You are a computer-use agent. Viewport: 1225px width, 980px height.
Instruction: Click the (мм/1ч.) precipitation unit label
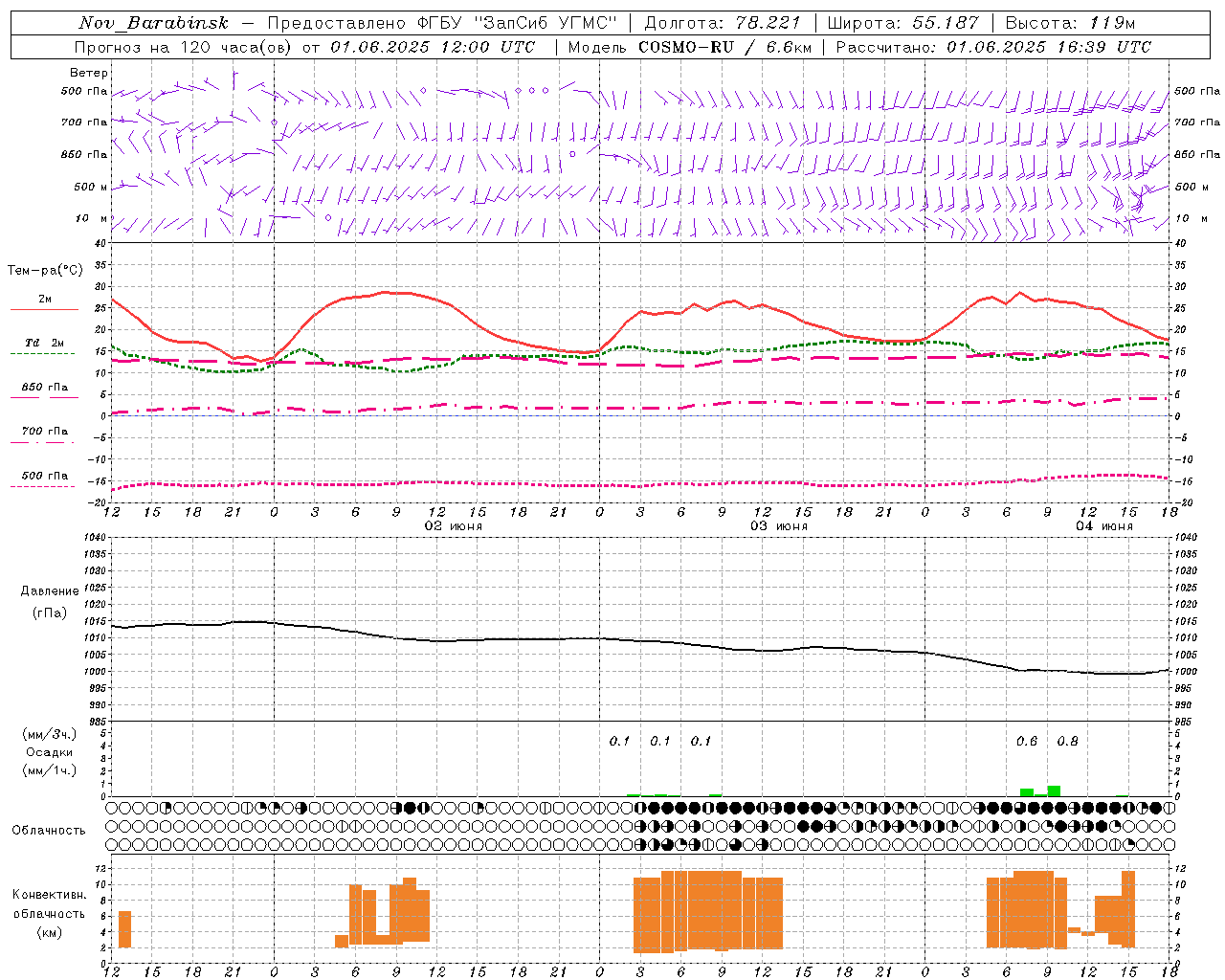[50, 770]
